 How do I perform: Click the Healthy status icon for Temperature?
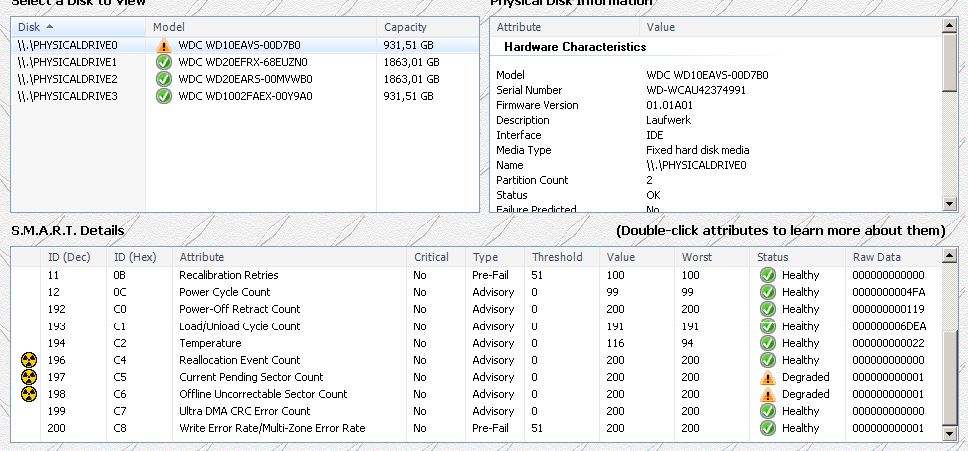pos(767,343)
